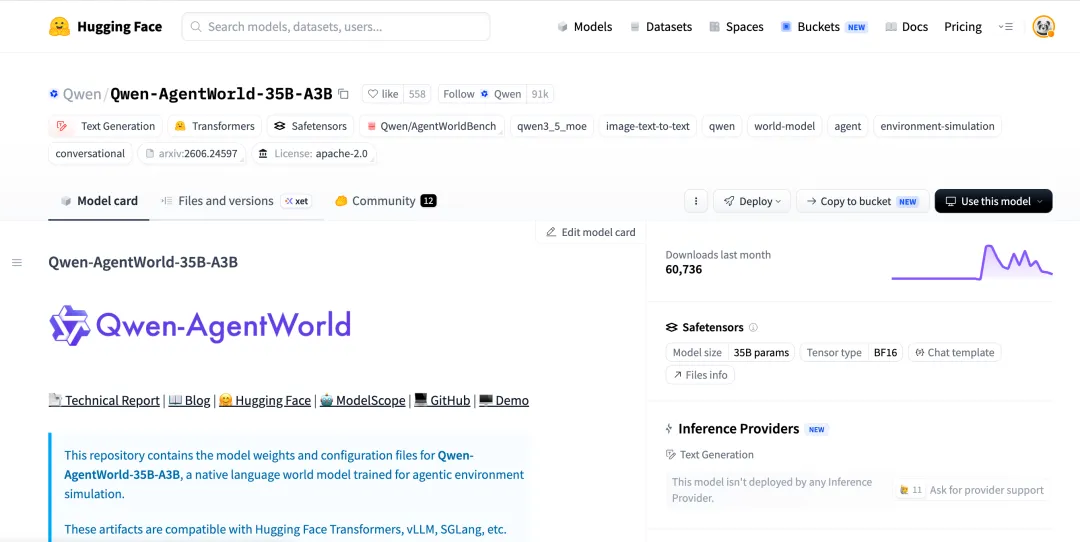Copy the model name to clipboard
The height and width of the screenshot is (542, 1080).
click(343, 94)
